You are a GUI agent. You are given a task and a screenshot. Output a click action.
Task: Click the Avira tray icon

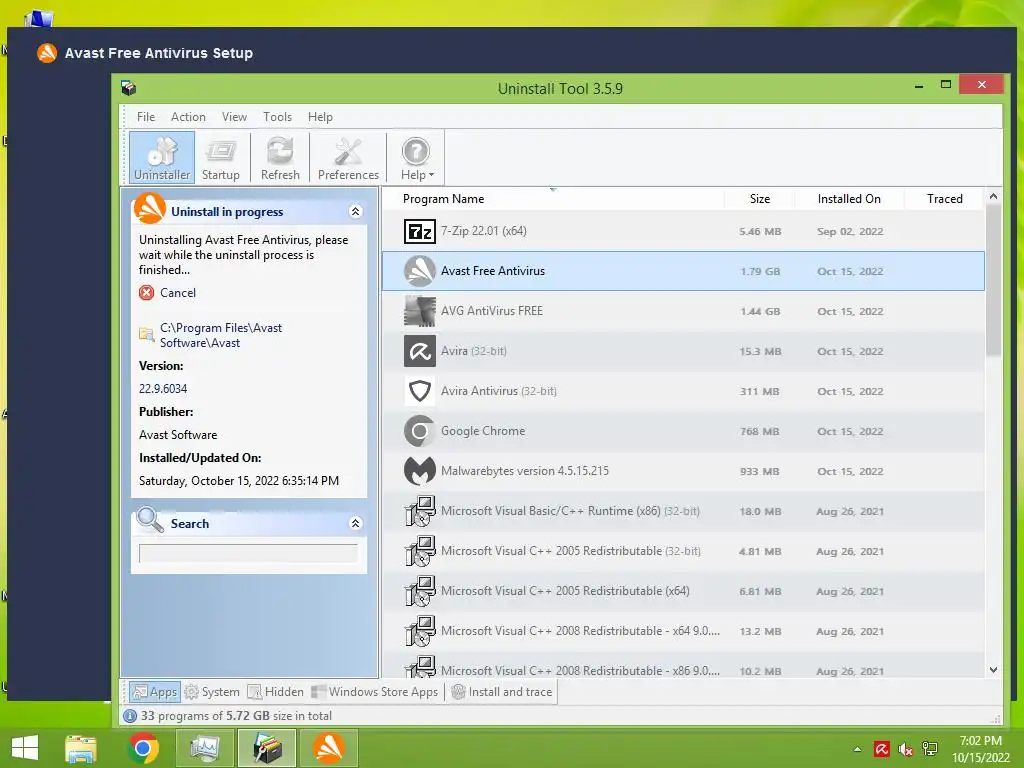coord(882,749)
